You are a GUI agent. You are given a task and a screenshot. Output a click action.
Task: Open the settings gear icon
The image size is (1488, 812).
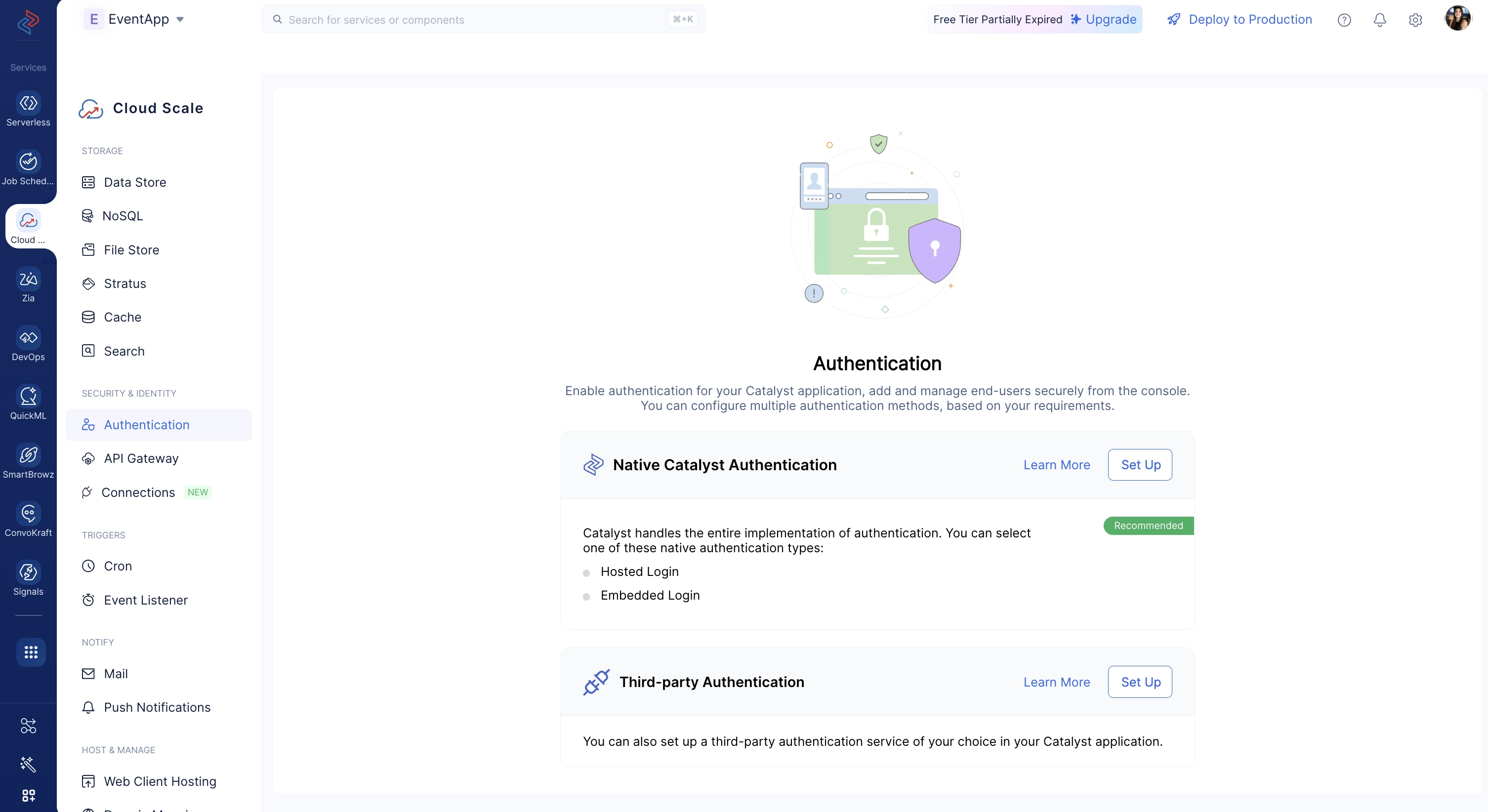[1415, 20]
